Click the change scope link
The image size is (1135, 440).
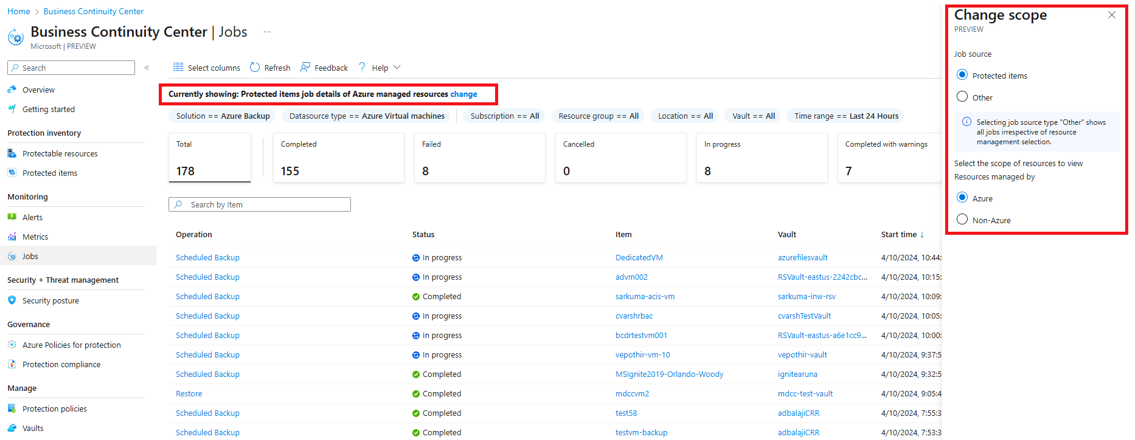coord(463,94)
